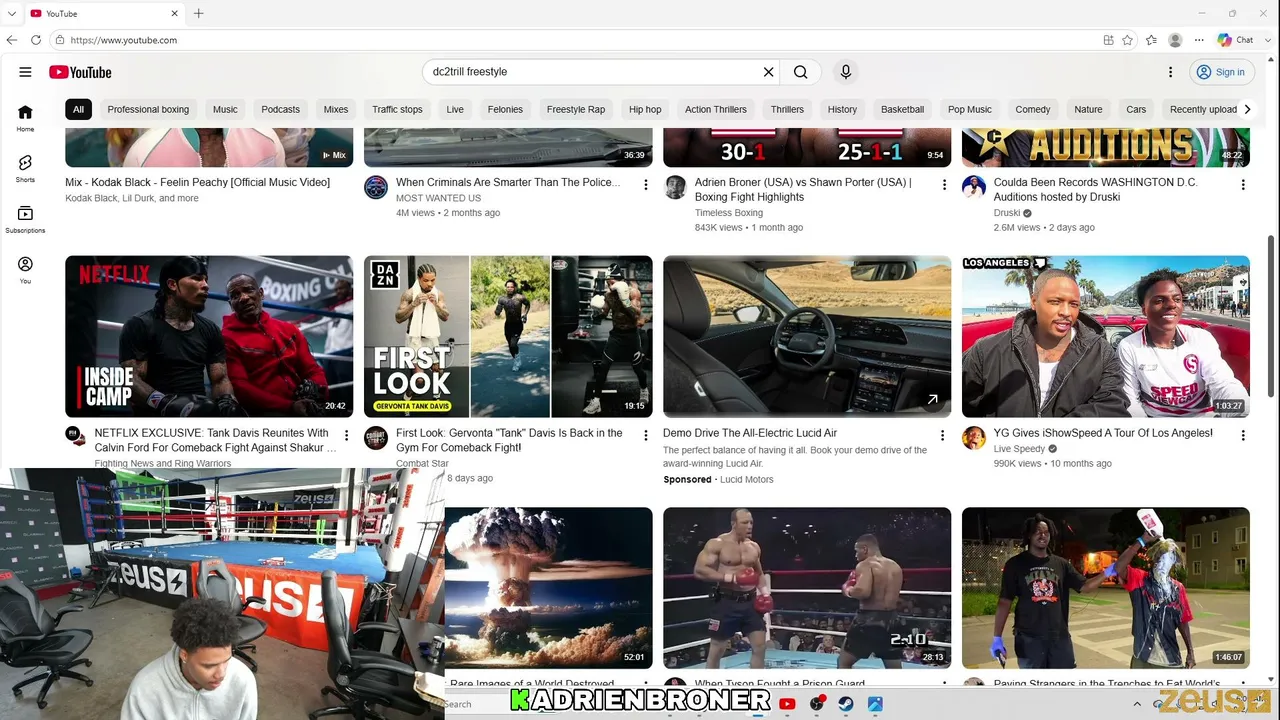Play the First Look DAZN thumbnail

(508, 336)
